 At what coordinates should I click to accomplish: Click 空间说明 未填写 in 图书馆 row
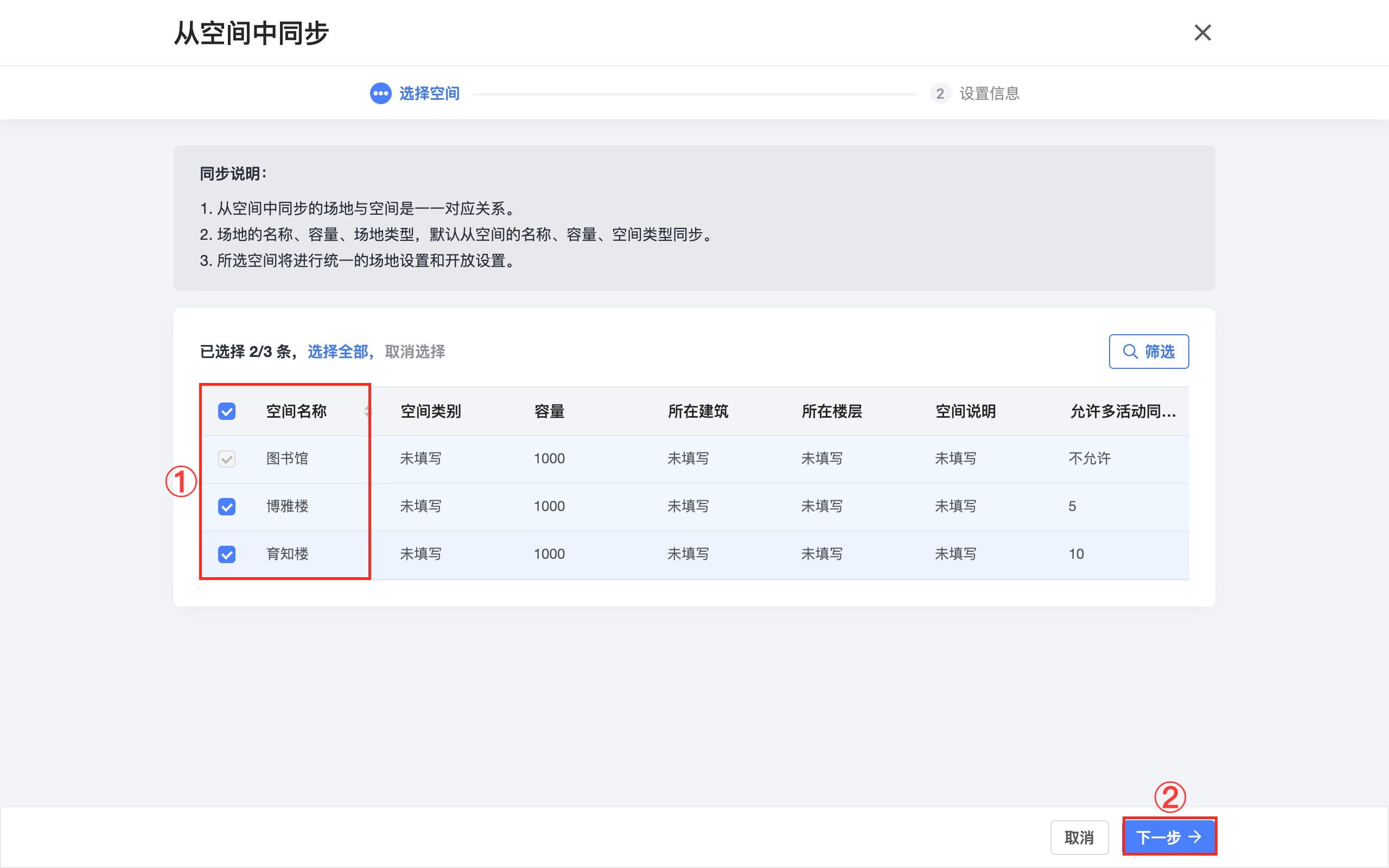click(955, 459)
